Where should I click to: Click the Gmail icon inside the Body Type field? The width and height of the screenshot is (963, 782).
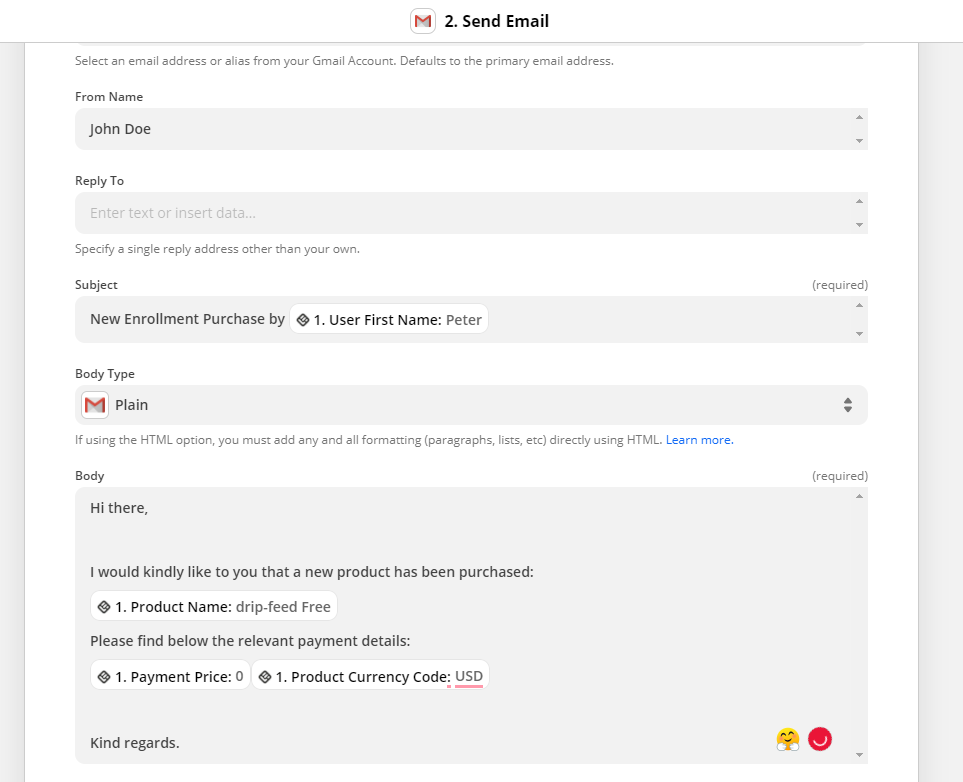pyautogui.click(x=94, y=405)
